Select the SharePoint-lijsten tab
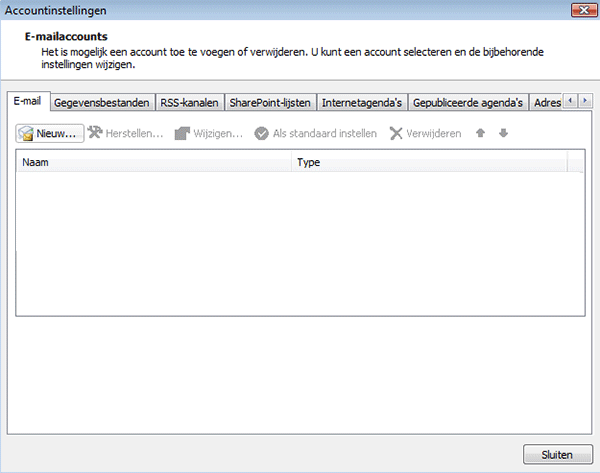The image size is (600, 473). click(x=270, y=102)
